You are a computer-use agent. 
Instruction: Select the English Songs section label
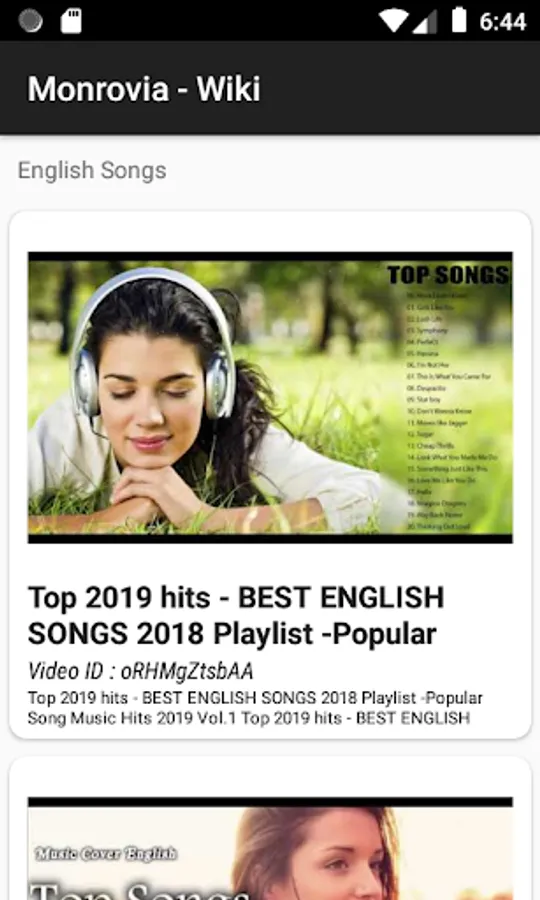pos(92,170)
